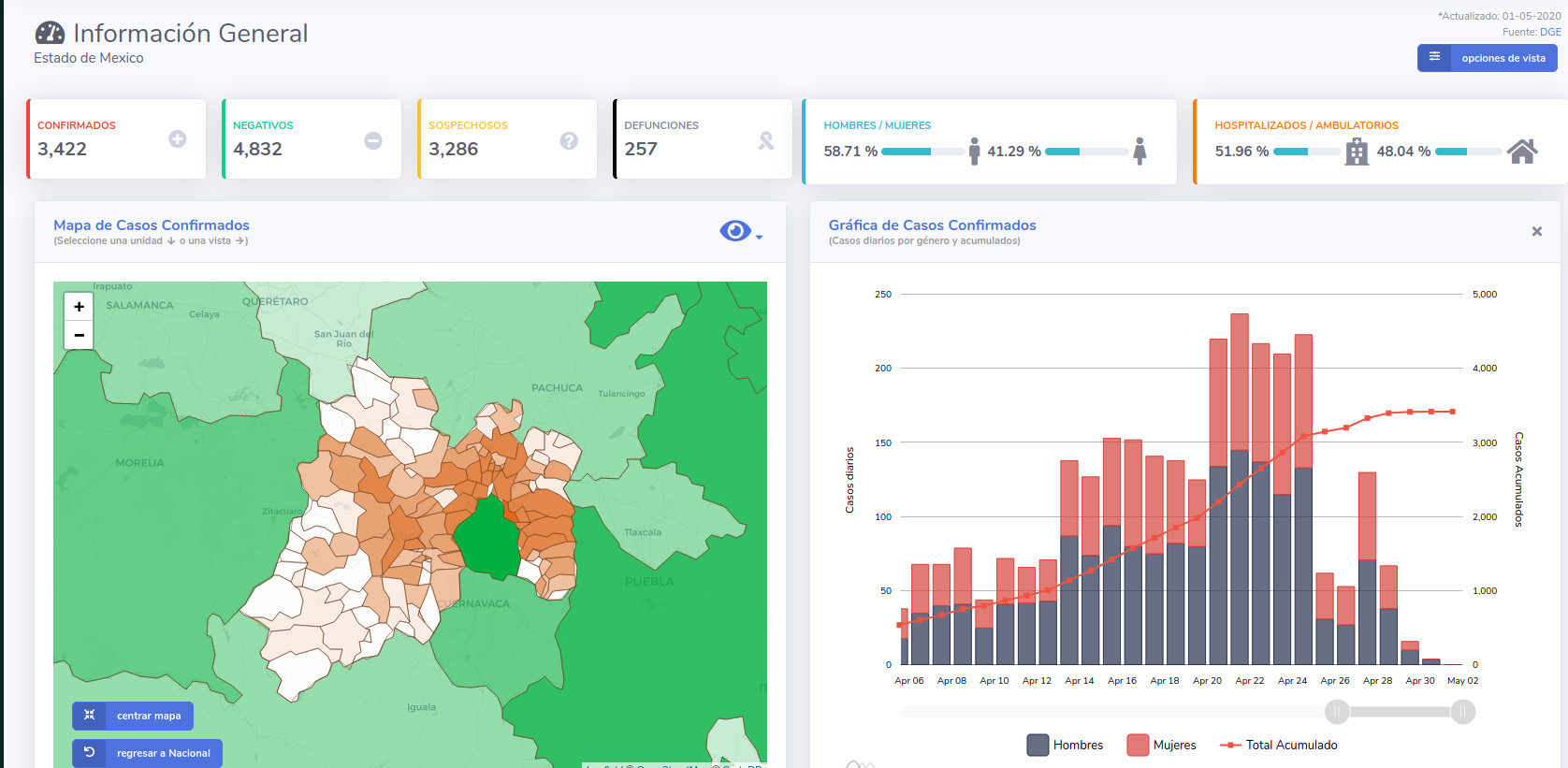1568x768 pixels.
Task: Click the male figure icon
Action: pyautogui.click(x=975, y=151)
